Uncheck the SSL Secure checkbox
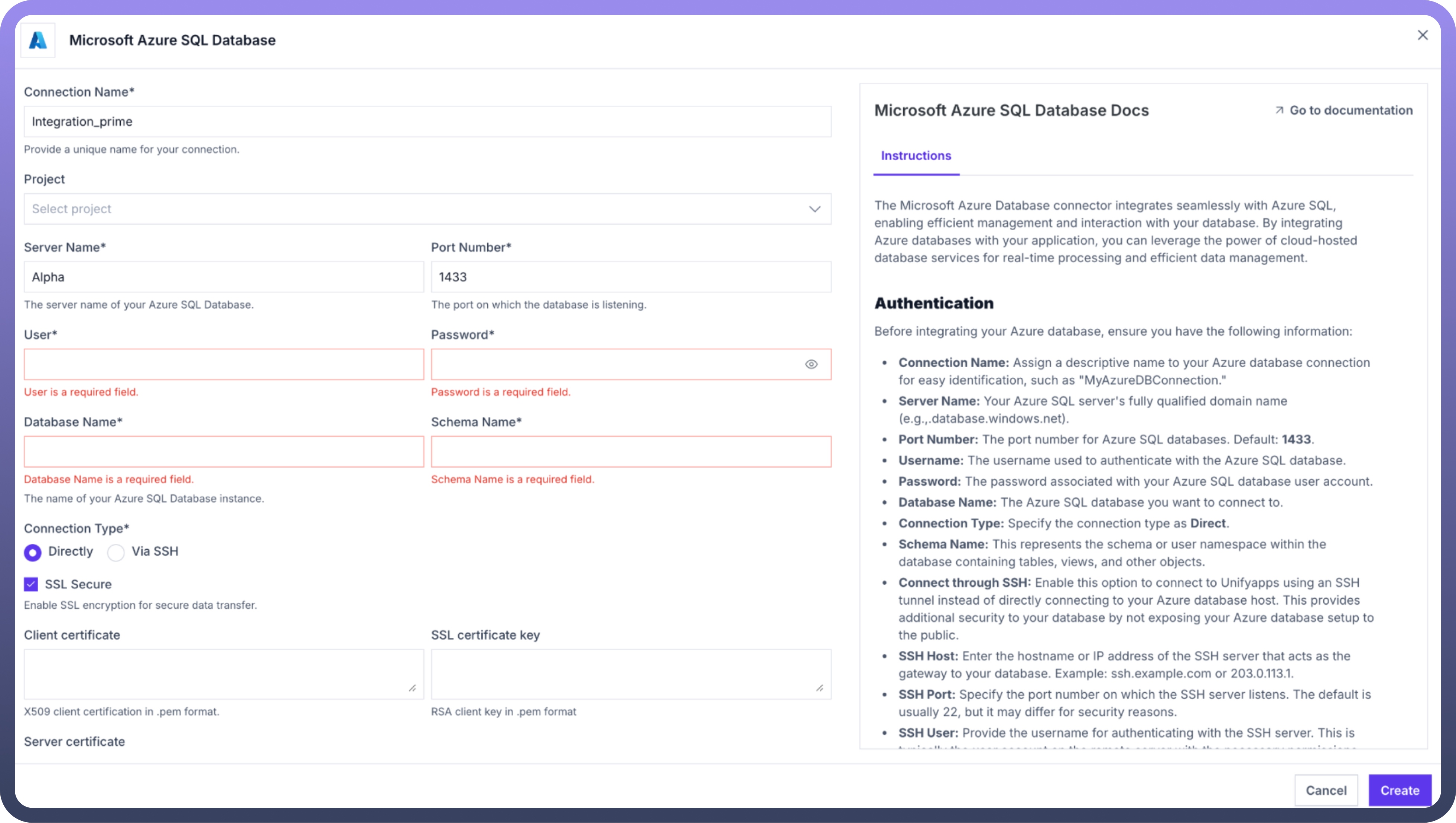The image size is (1456, 823). tap(31, 584)
